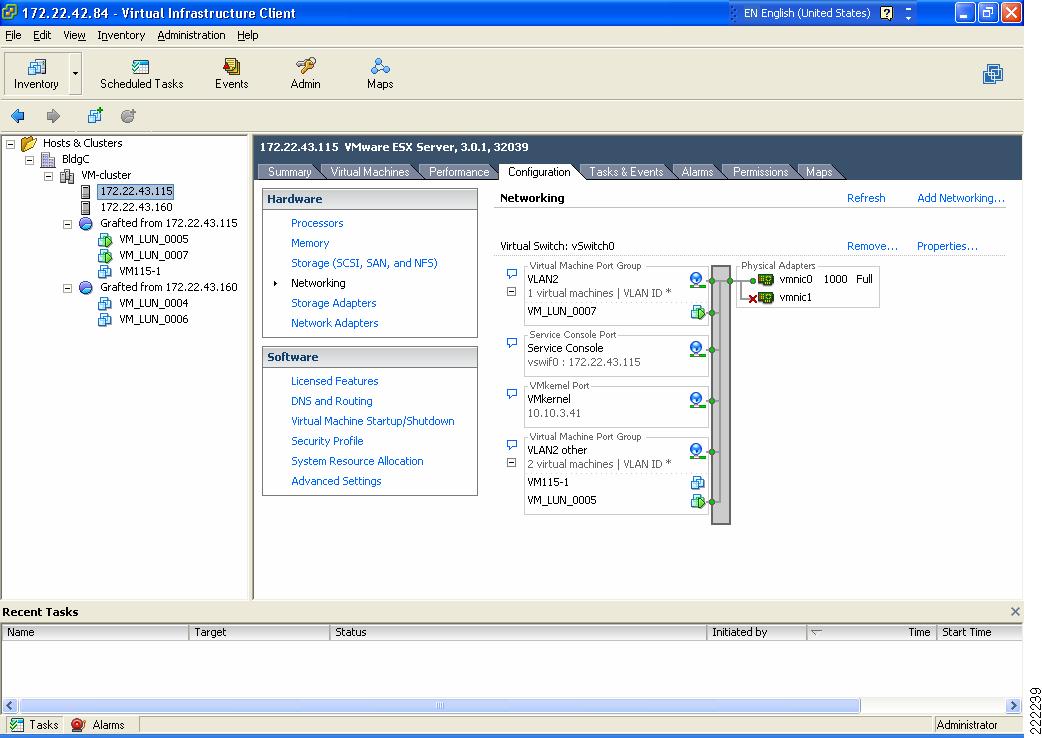Click the globe network icon for VLAN2 other
1042x738 pixels.
point(696,451)
